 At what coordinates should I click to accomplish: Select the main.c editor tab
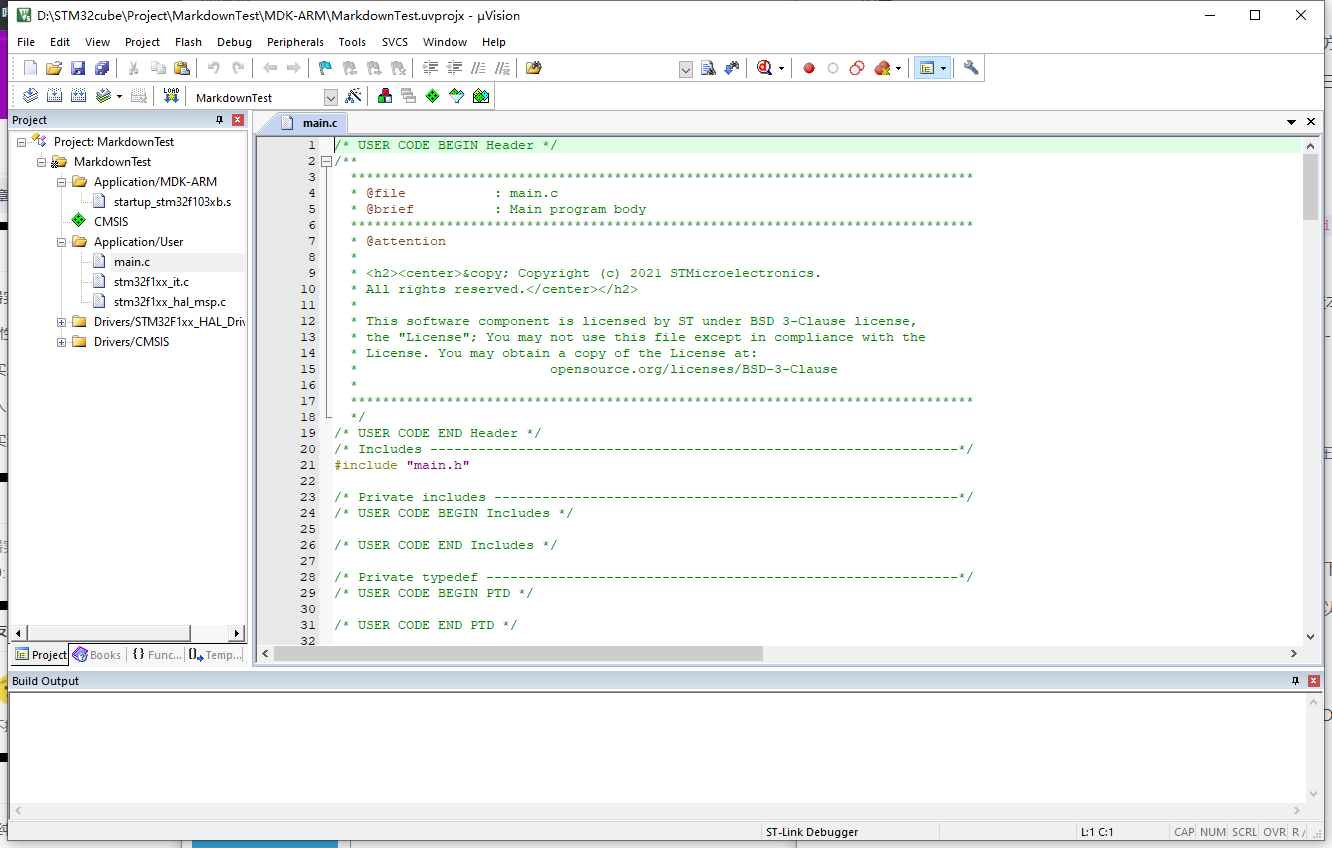pos(311,123)
